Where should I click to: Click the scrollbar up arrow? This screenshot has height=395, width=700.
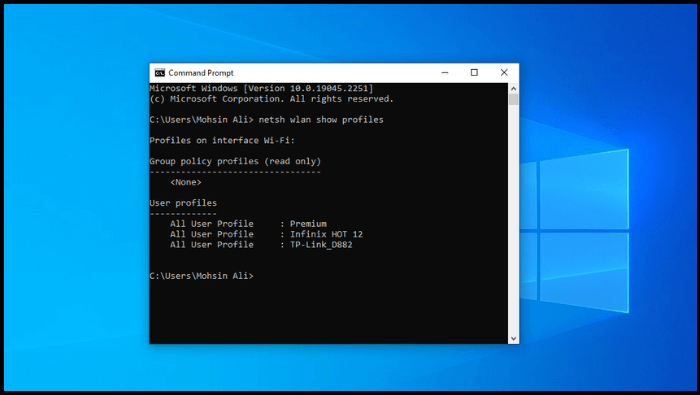tap(513, 88)
